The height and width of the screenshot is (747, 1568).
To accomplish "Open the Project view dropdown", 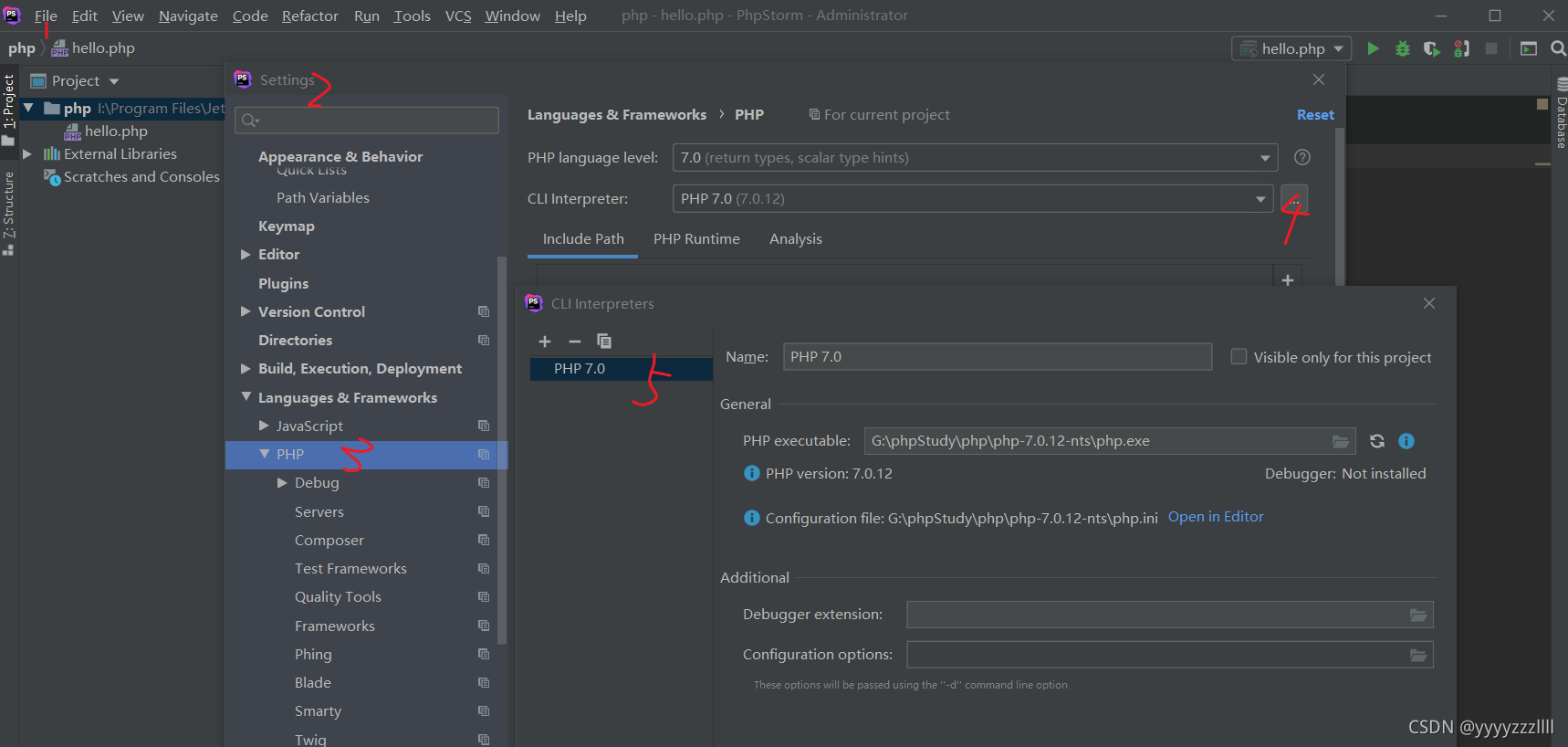I will (x=114, y=81).
